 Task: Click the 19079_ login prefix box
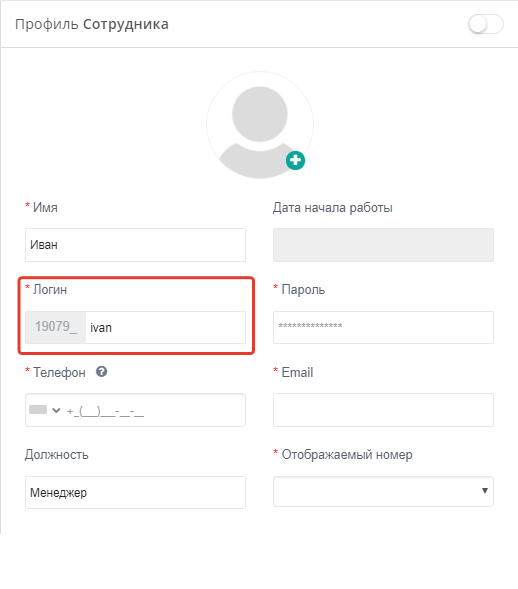coord(56,327)
